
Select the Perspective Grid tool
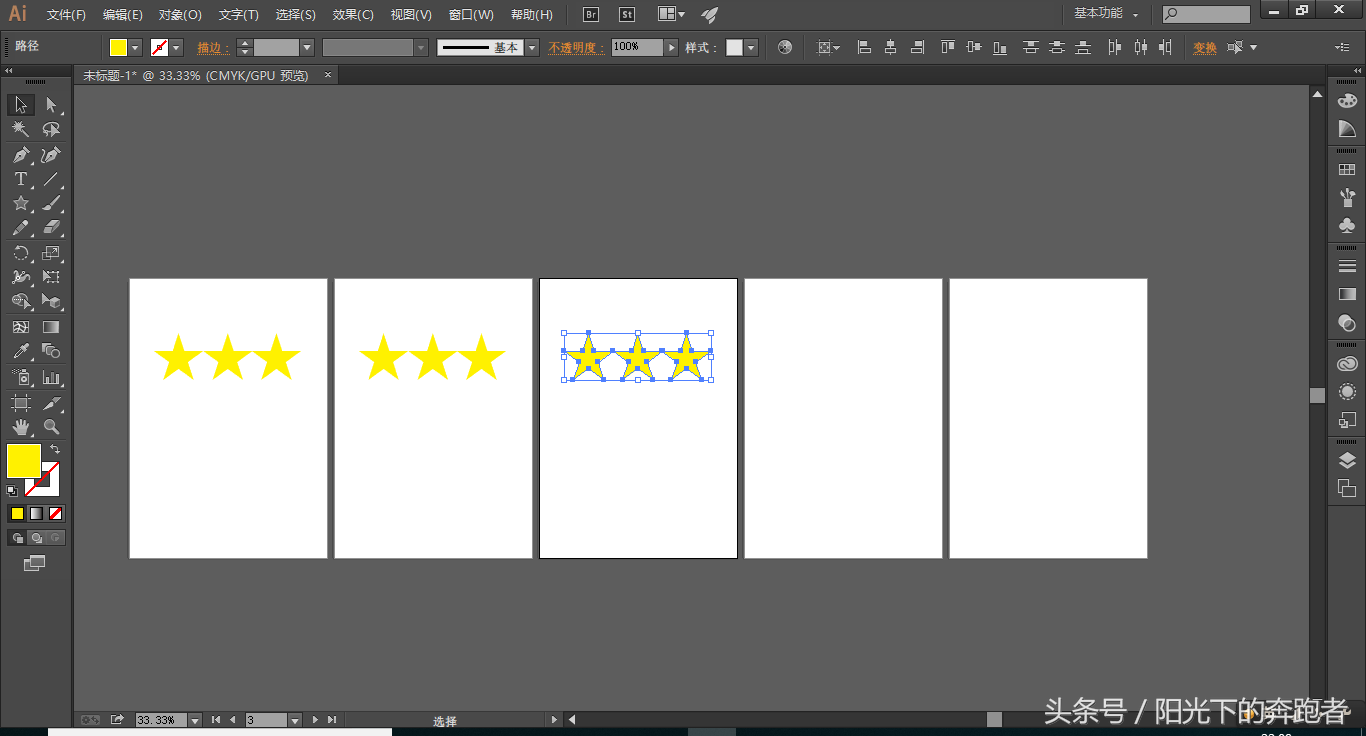click(x=51, y=301)
